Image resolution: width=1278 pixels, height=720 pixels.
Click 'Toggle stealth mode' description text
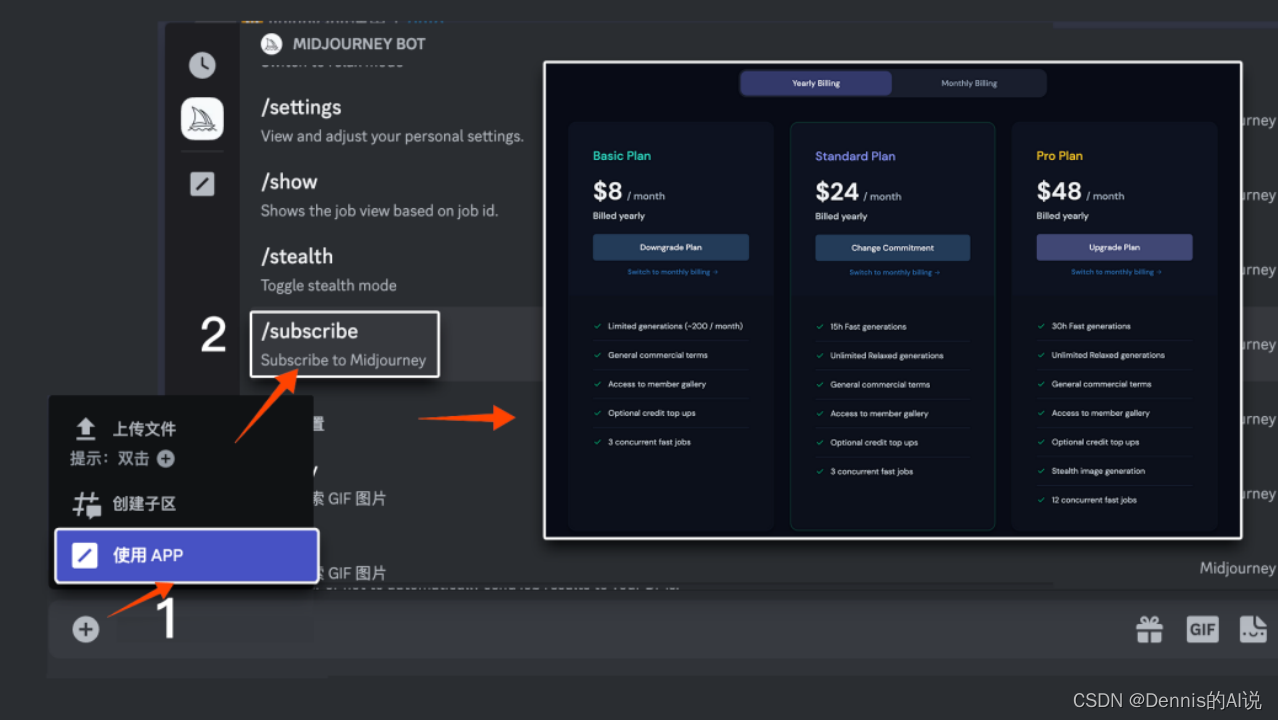329,285
